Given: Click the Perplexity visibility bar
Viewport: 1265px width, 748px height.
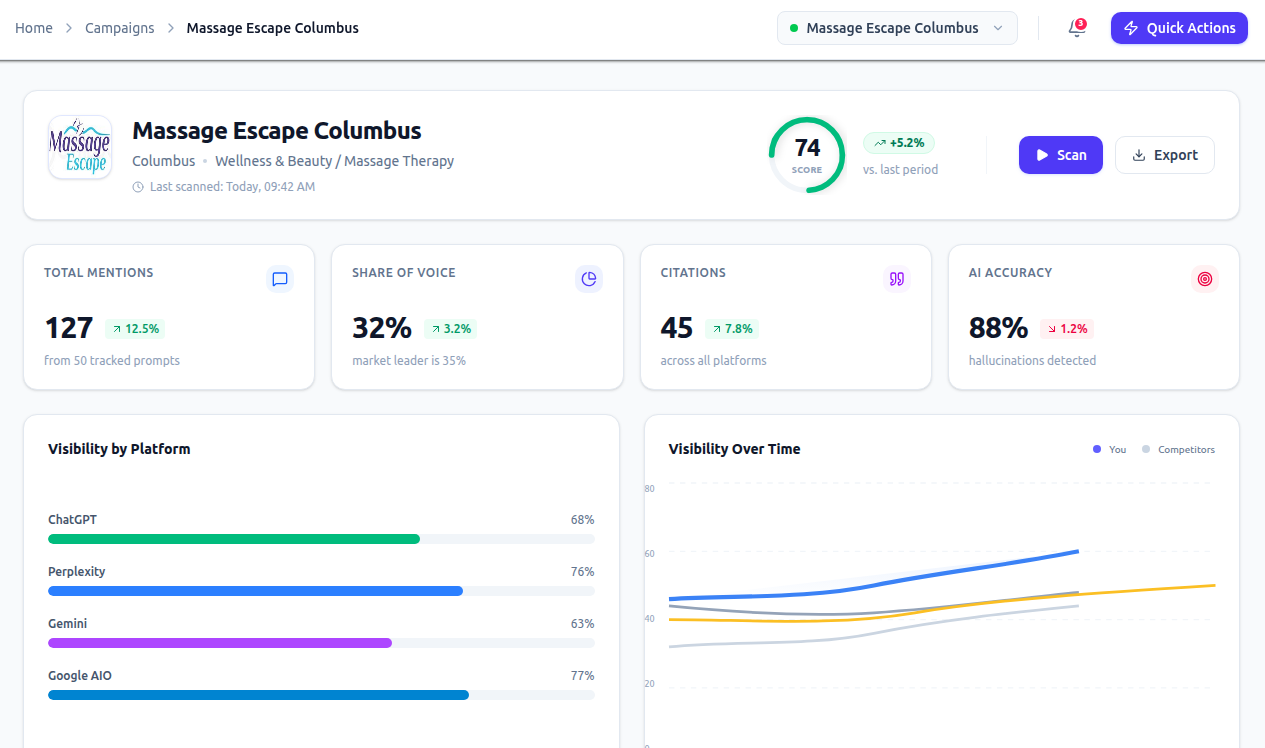Looking at the screenshot, I should 255,591.
